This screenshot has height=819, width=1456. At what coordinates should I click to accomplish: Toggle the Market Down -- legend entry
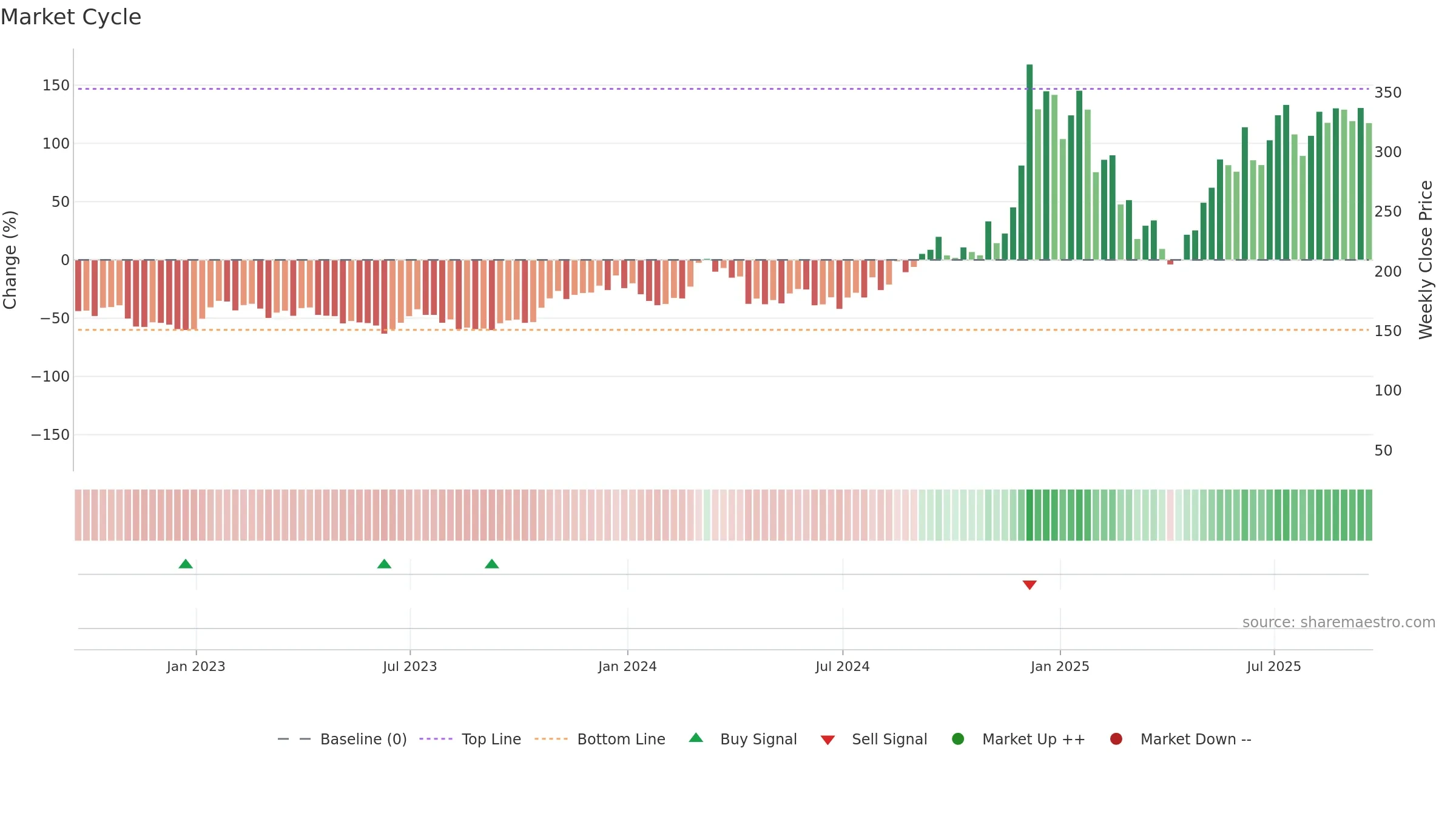pyautogui.click(x=1181, y=739)
